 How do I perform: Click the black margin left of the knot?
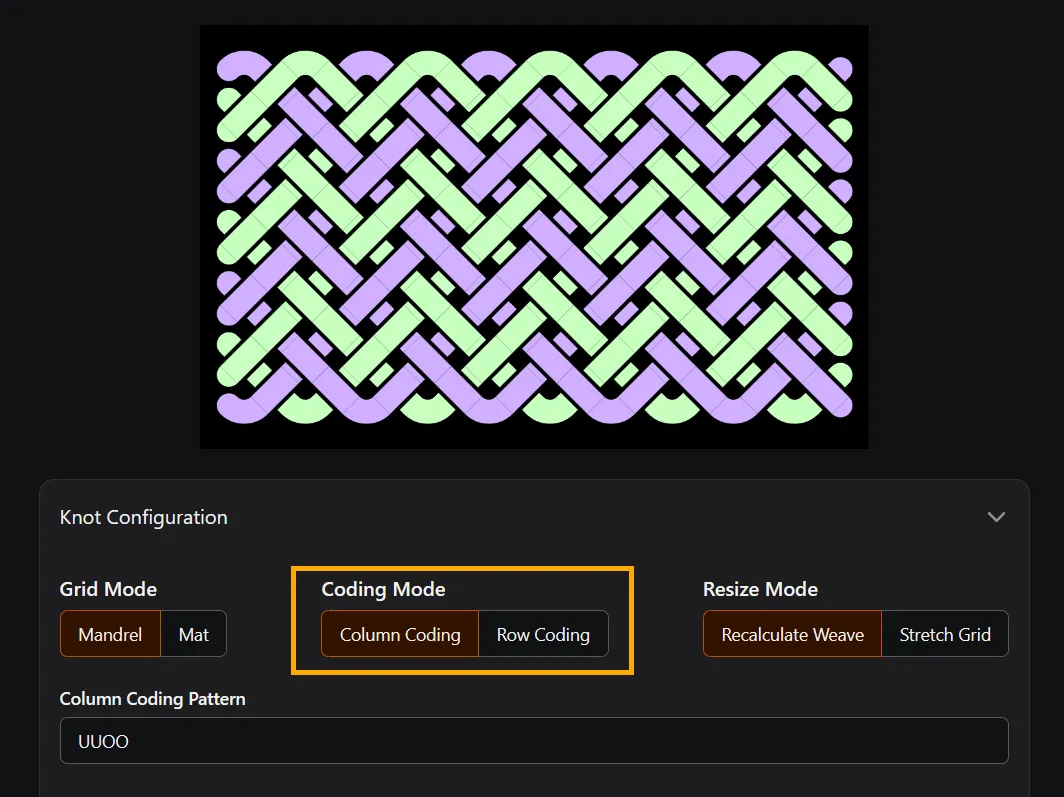coord(208,237)
